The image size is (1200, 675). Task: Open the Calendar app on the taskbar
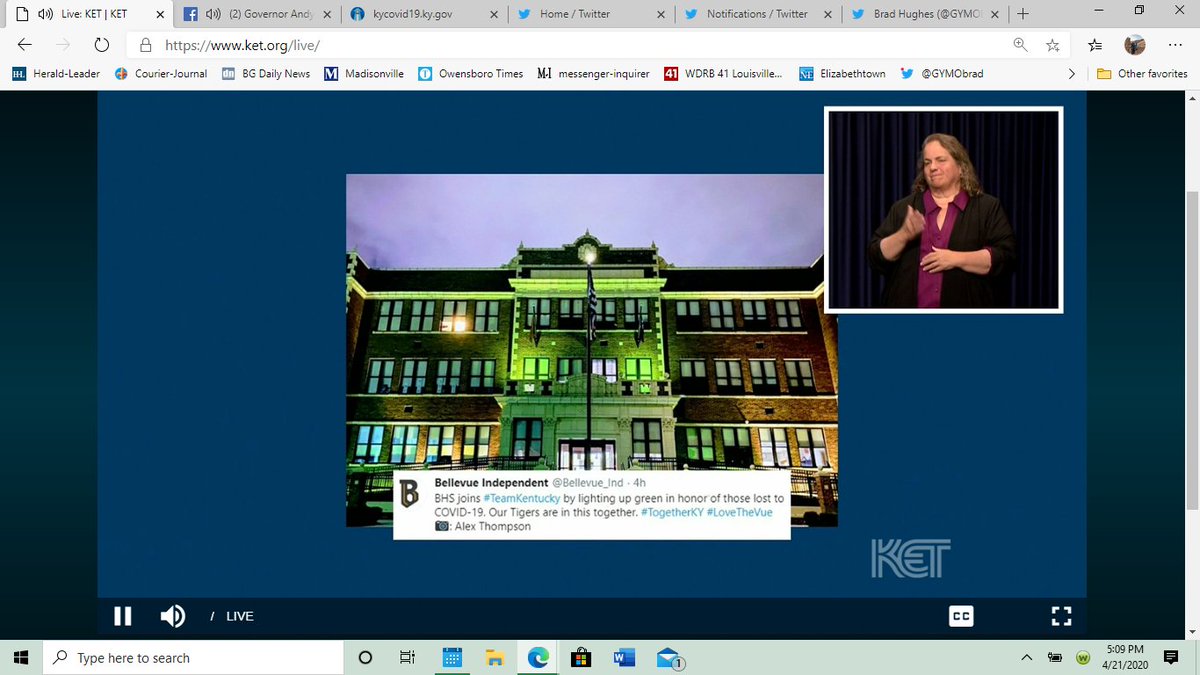tap(451, 657)
